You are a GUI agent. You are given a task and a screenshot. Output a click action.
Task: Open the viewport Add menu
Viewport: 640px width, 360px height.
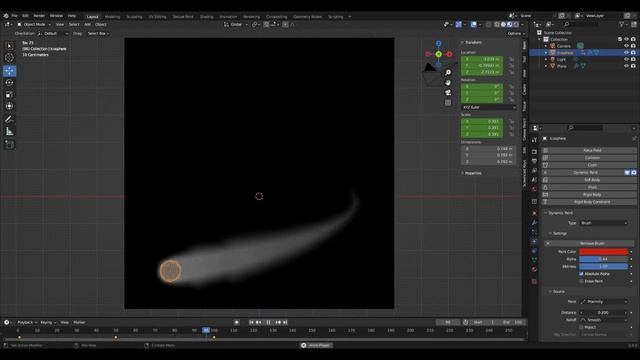click(x=87, y=24)
